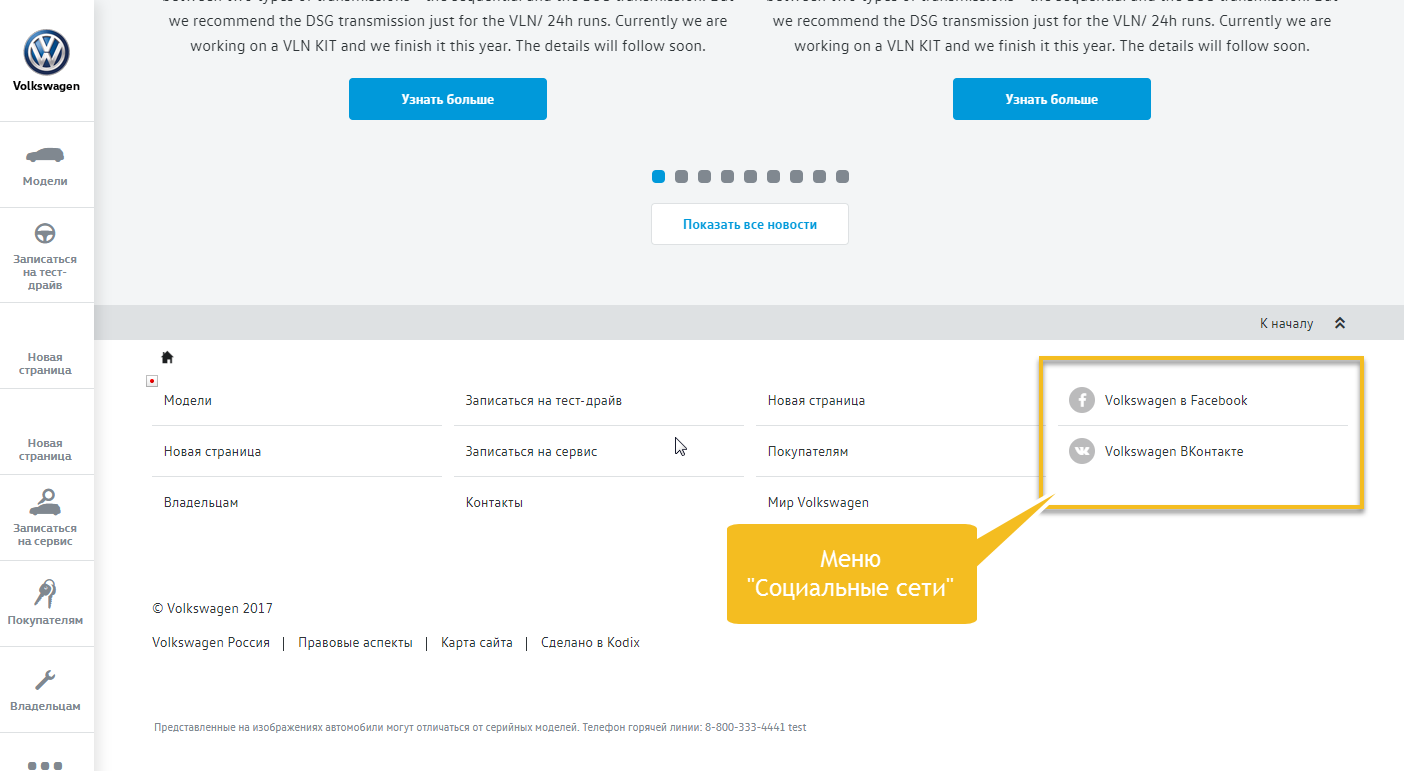Click left Узнать больше button

click(448, 99)
